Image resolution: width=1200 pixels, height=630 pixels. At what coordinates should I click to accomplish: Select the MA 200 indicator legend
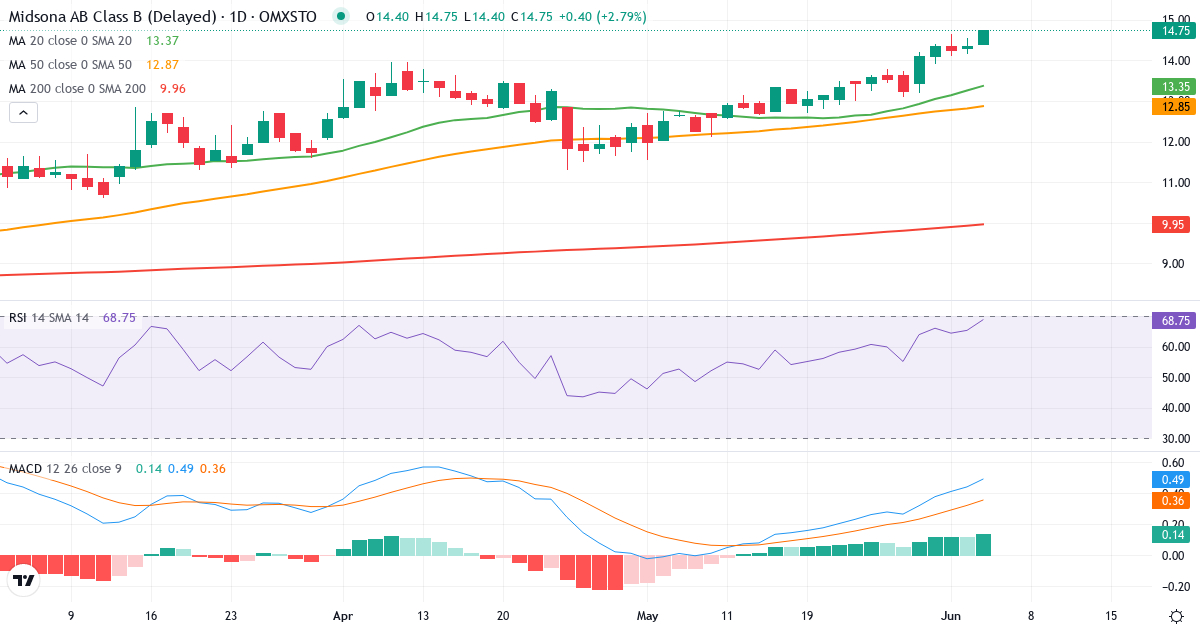[77, 89]
